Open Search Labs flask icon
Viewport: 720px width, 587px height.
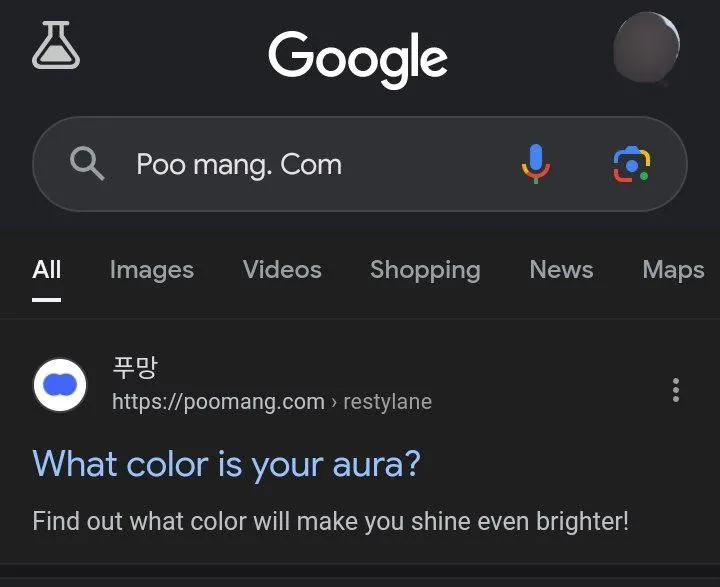[x=56, y=45]
